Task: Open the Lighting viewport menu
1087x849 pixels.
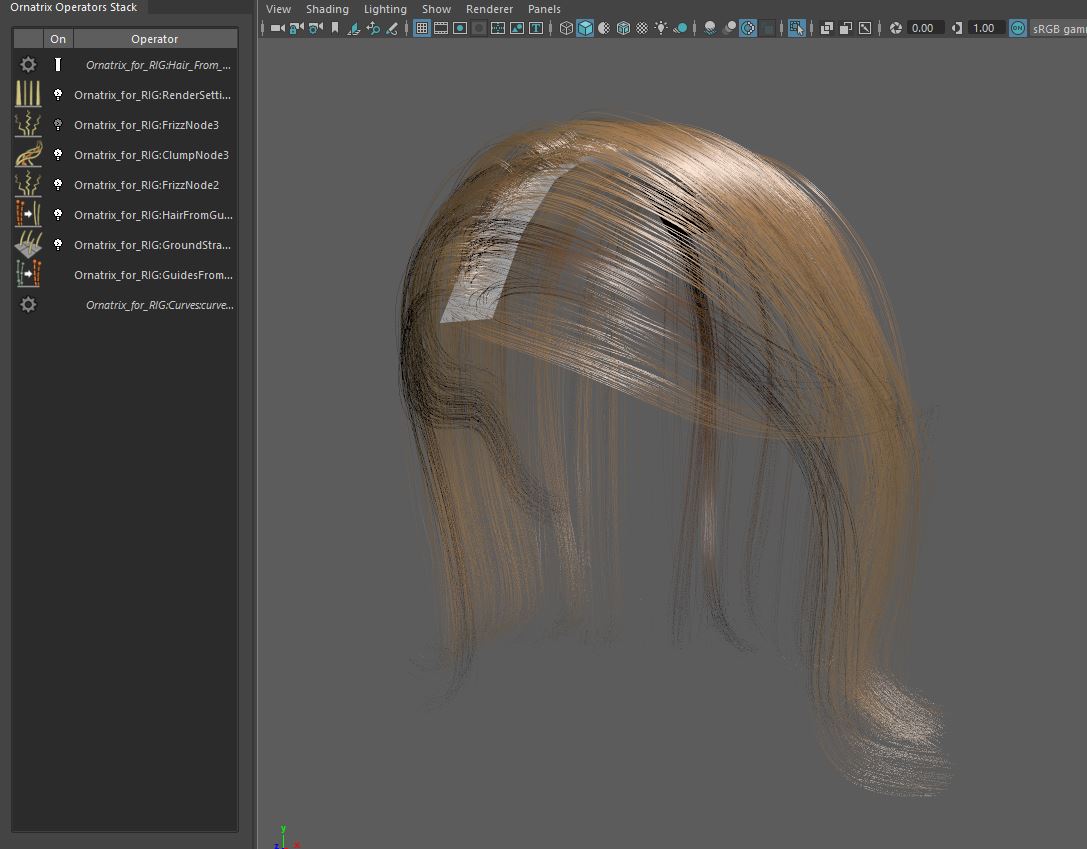Action: click(385, 9)
